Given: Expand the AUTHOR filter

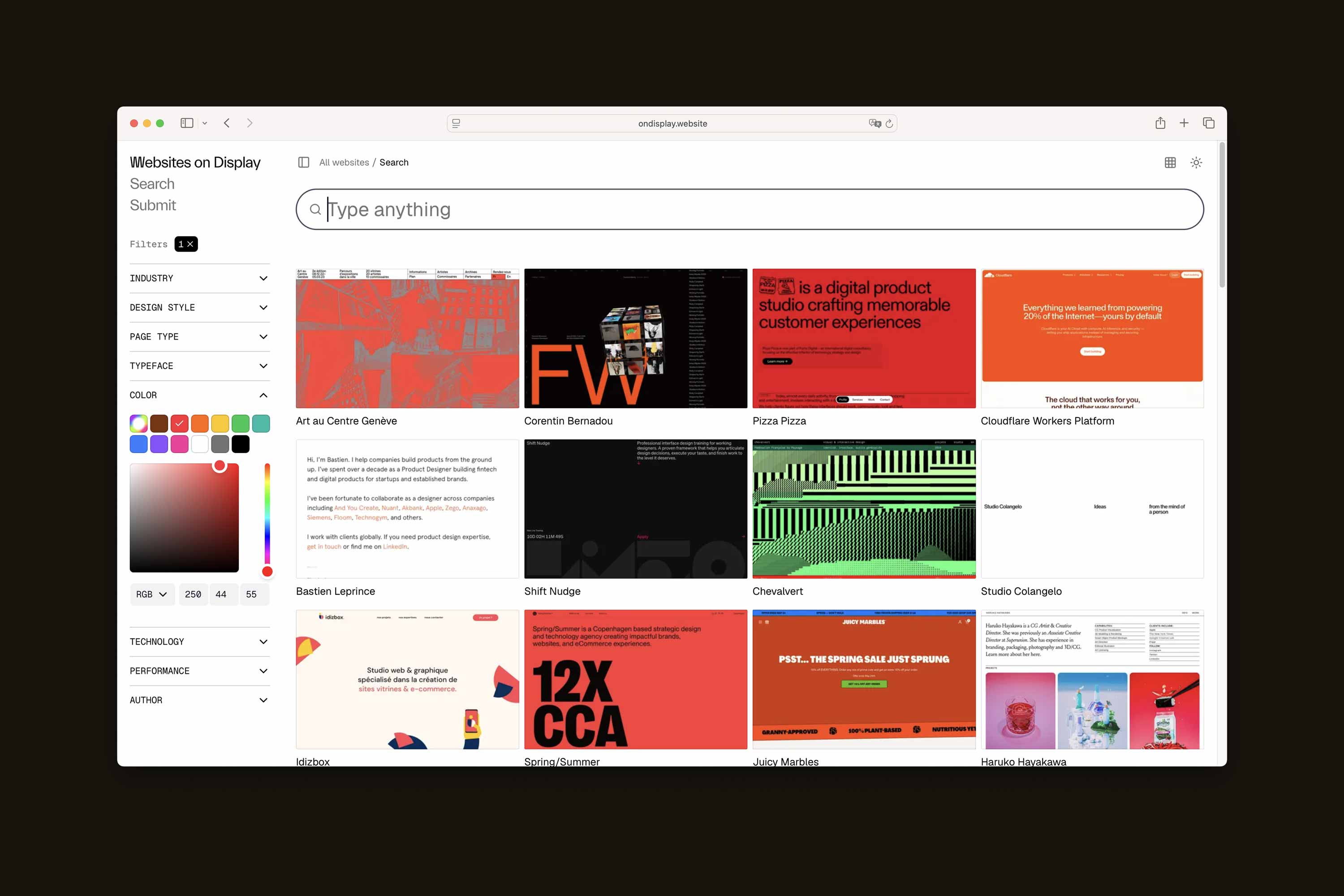Looking at the screenshot, I should point(199,700).
